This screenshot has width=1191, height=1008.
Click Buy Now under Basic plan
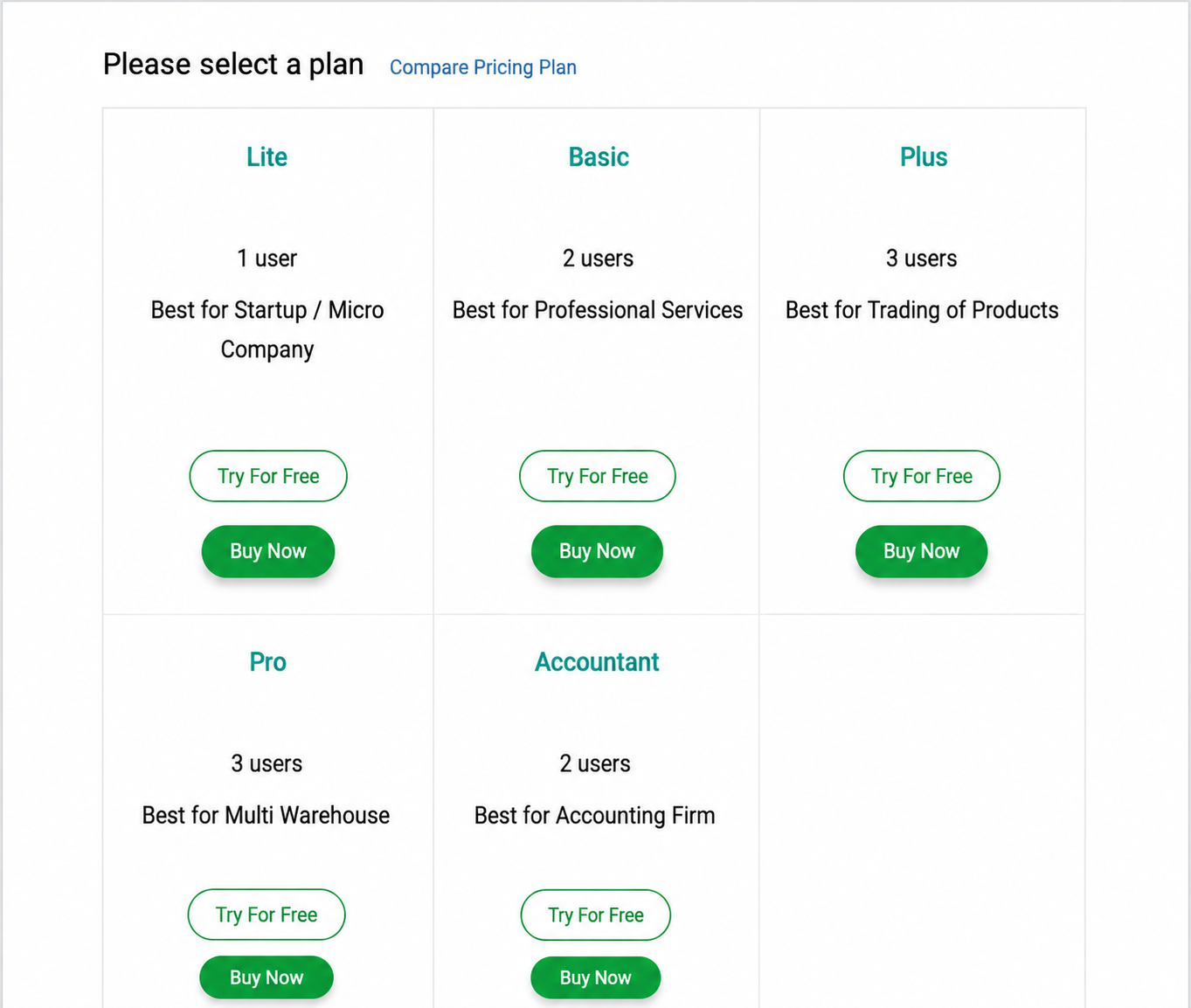coord(598,551)
